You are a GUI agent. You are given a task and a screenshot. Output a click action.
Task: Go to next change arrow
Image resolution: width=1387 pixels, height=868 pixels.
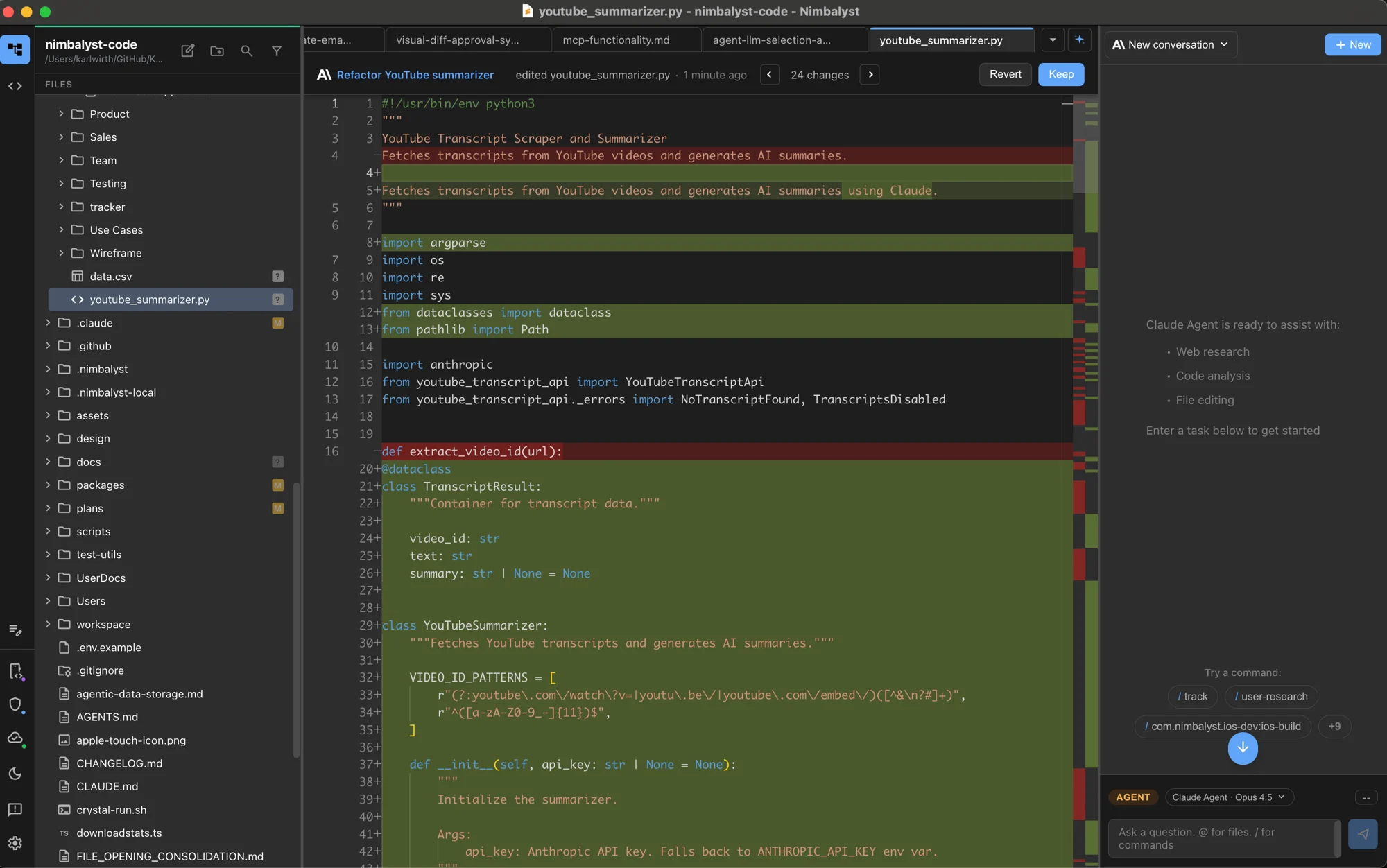(870, 74)
